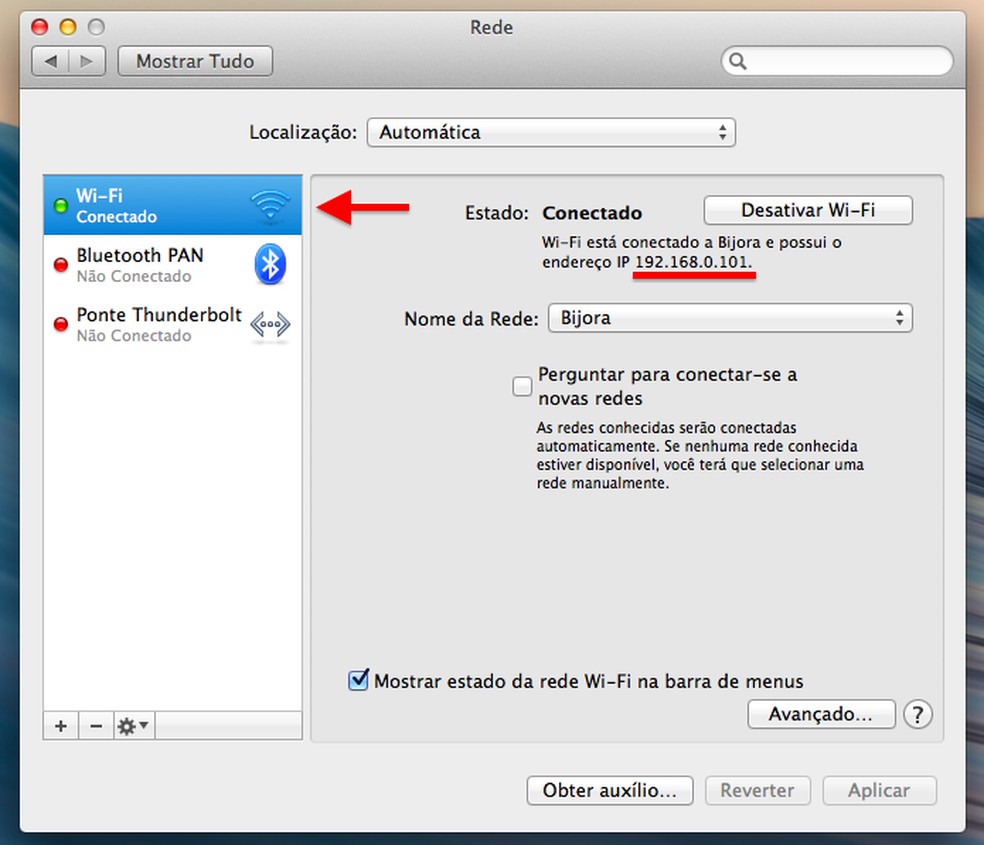Open help via the question mark icon
This screenshot has height=845, width=984.
(917, 715)
